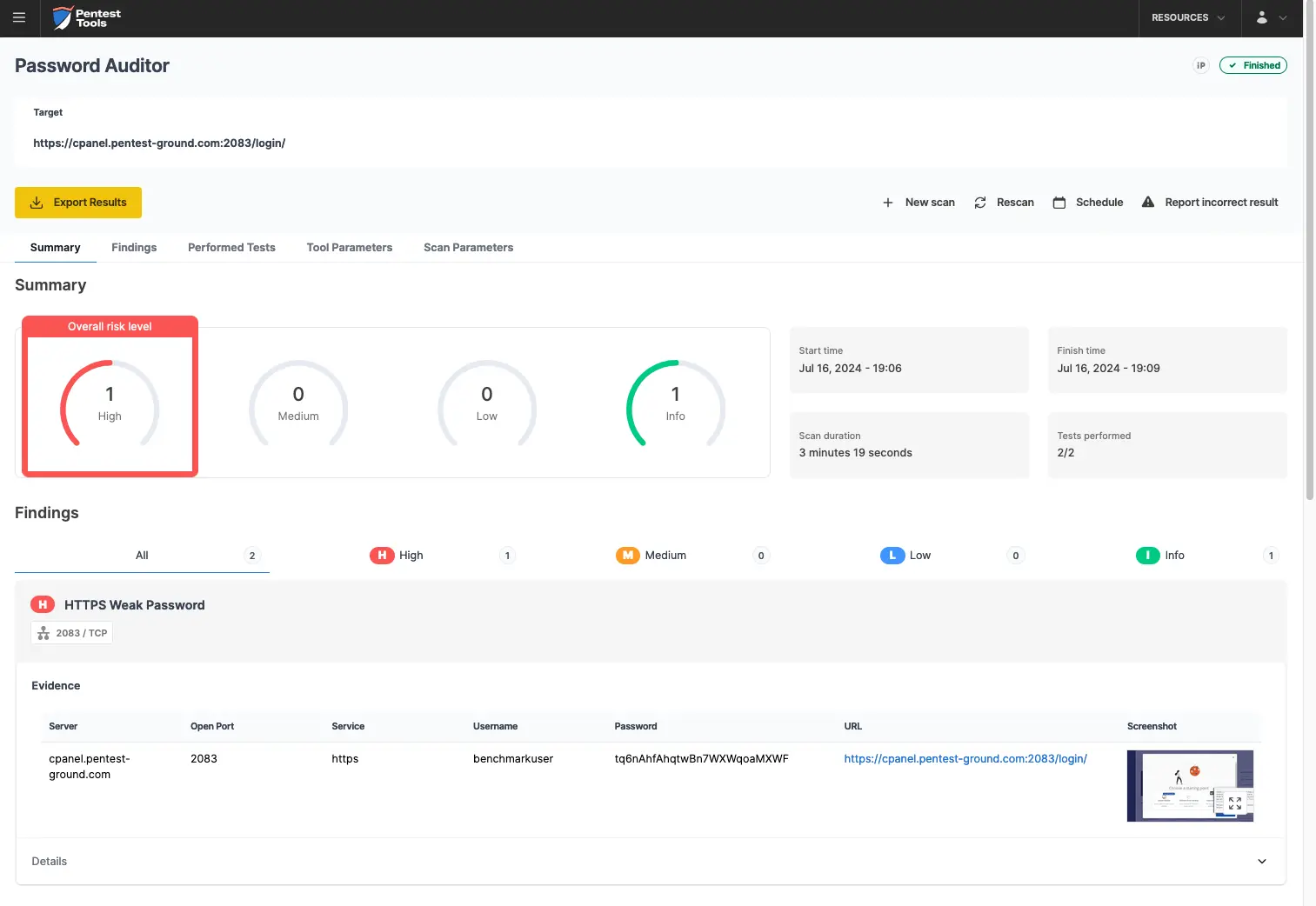Click the fullscreen expand icon on screenshot

click(x=1235, y=803)
